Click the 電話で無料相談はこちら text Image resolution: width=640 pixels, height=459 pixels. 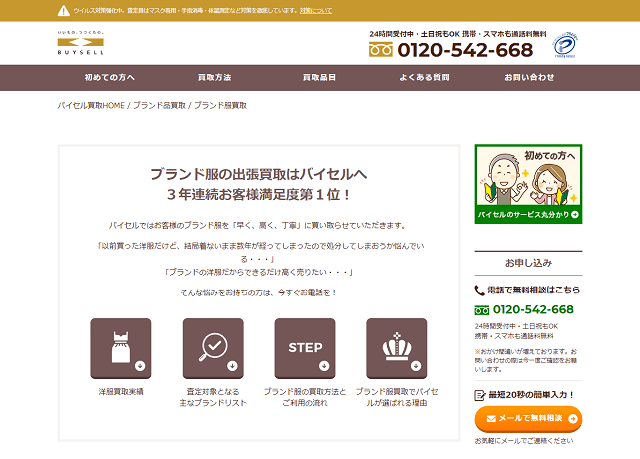click(x=533, y=290)
